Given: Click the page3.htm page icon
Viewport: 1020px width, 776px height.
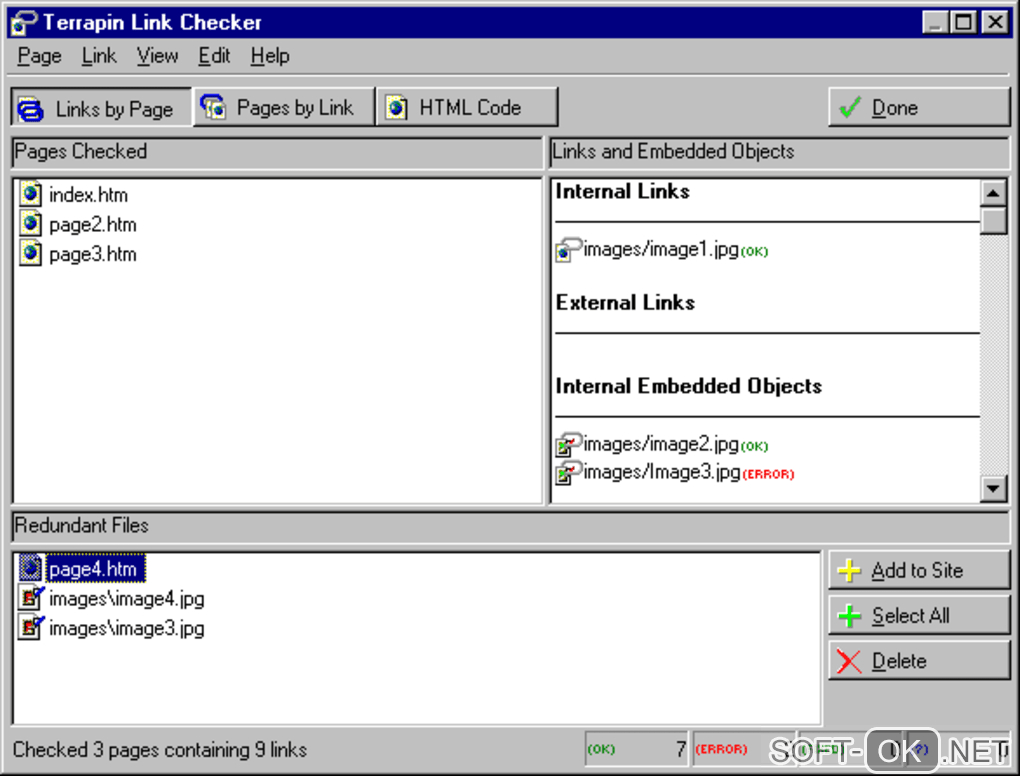Looking at the screenshot, I should [x=30, y=253].
